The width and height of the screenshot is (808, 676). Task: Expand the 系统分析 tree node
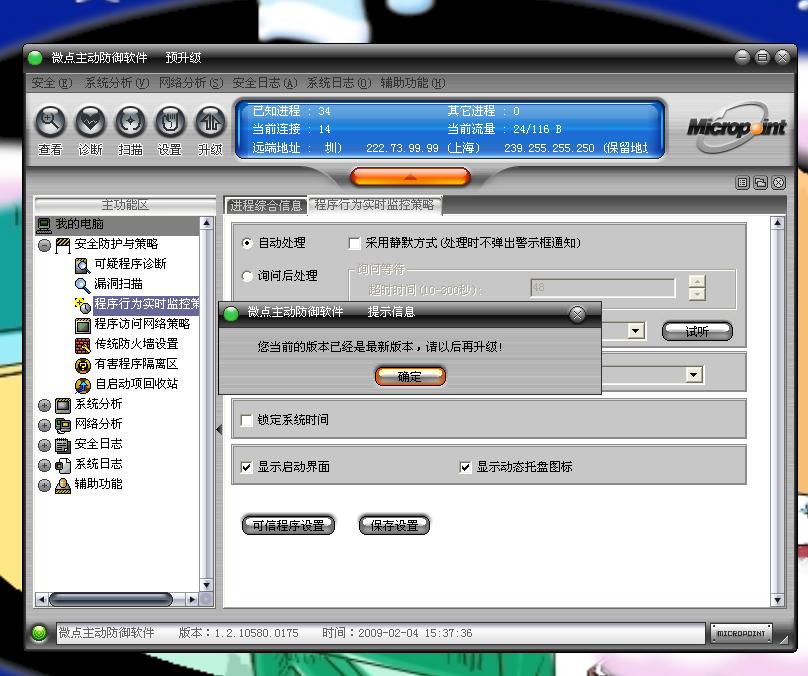point(45,405)
